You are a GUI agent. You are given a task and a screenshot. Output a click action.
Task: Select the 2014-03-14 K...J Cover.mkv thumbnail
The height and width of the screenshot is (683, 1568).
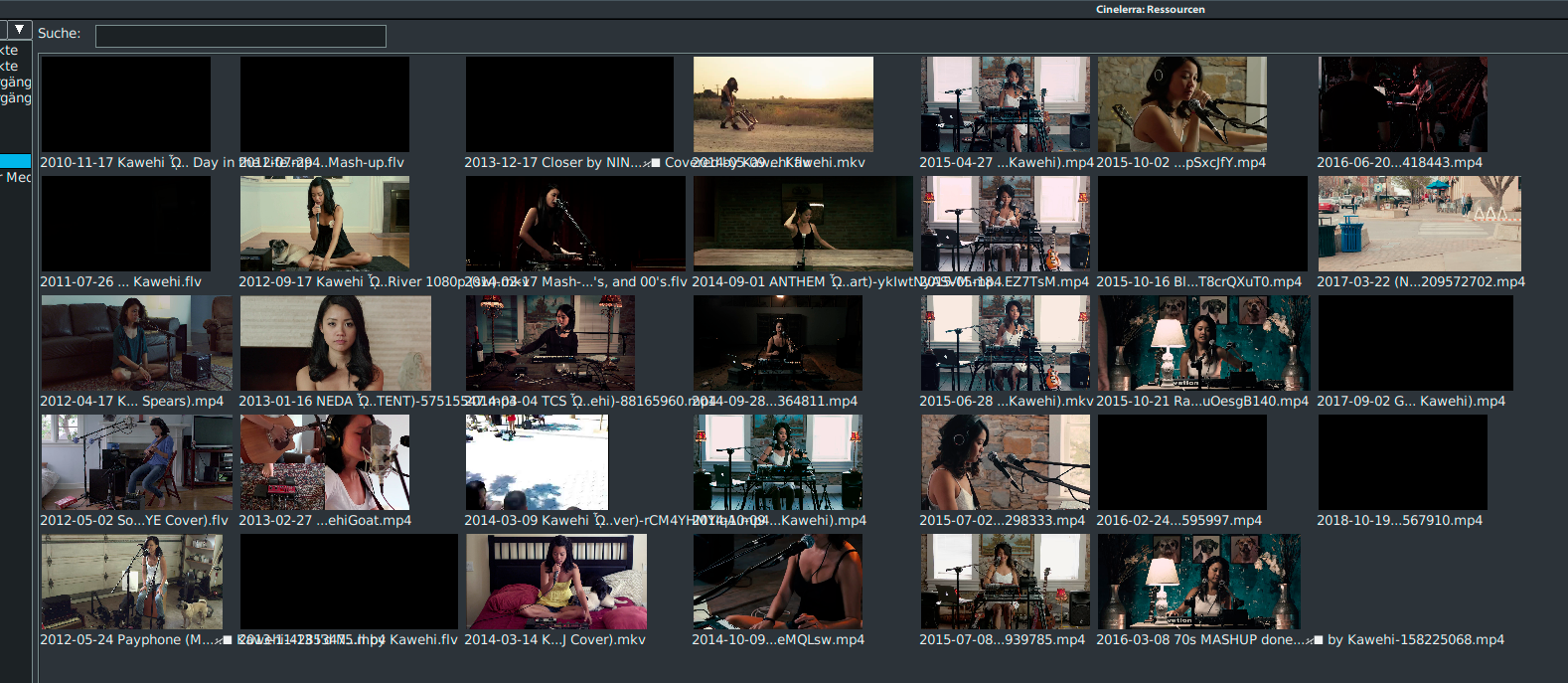pyautogui.click(x=555, y=582)
